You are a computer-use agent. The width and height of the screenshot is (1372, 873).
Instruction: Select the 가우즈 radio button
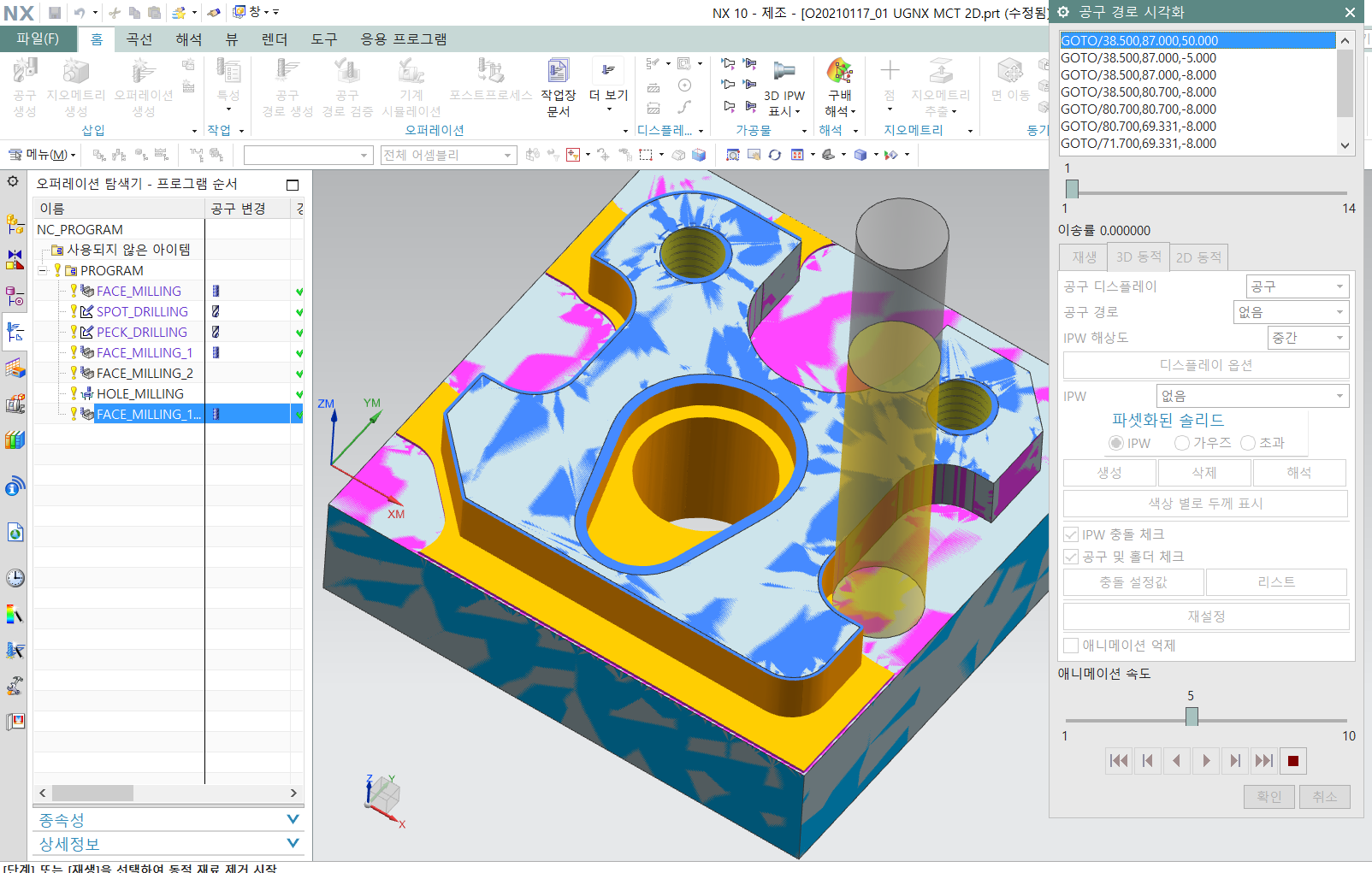tap(1182, 443)
